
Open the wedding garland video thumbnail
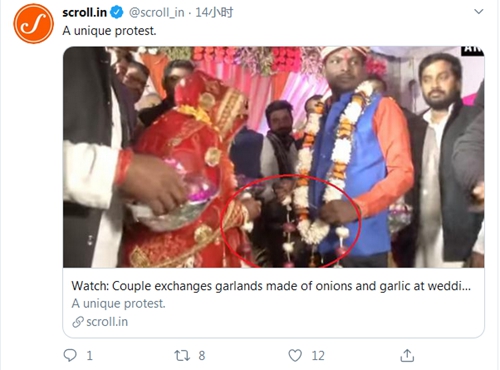(274, 157)
